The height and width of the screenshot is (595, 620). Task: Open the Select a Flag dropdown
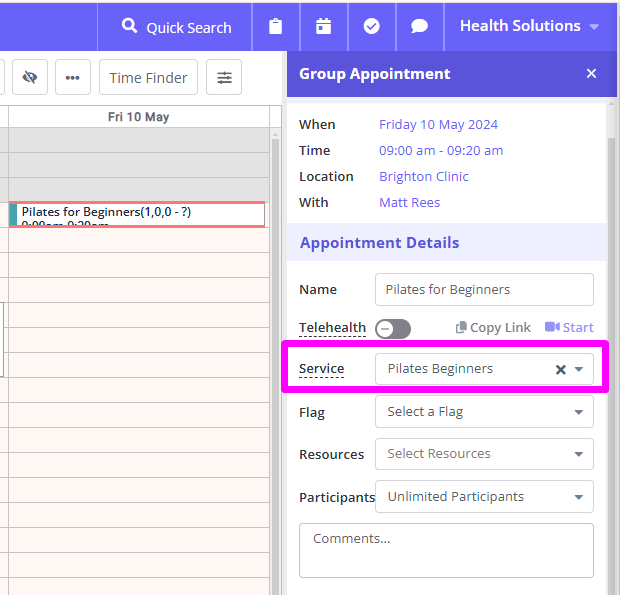coord(484,412)
